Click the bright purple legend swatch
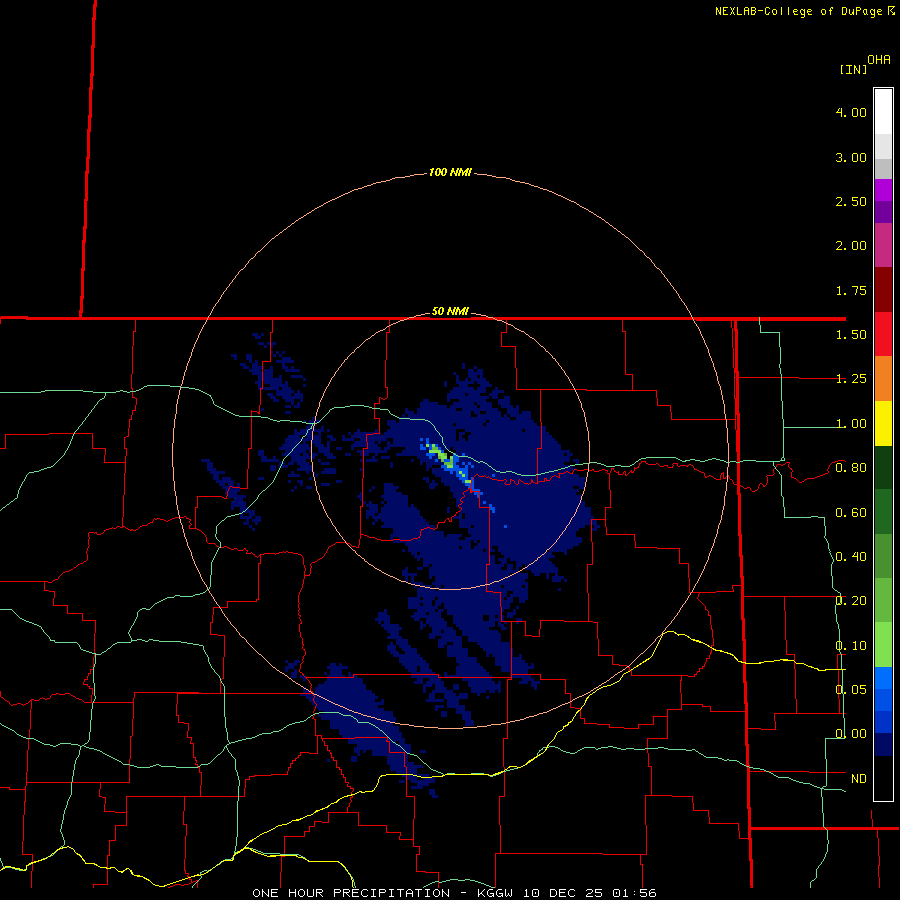The image size is (900, 900). pos(883,191)
